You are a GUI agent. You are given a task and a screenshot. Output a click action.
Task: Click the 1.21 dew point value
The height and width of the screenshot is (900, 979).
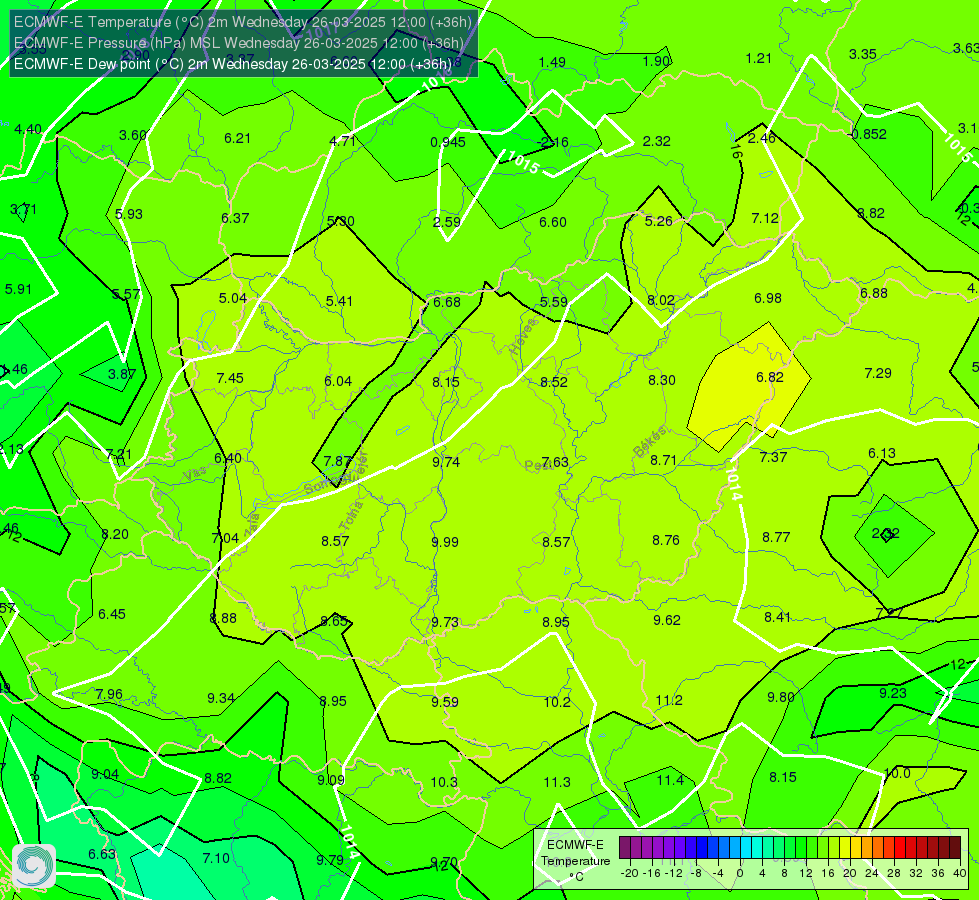[x=759, y=59]
